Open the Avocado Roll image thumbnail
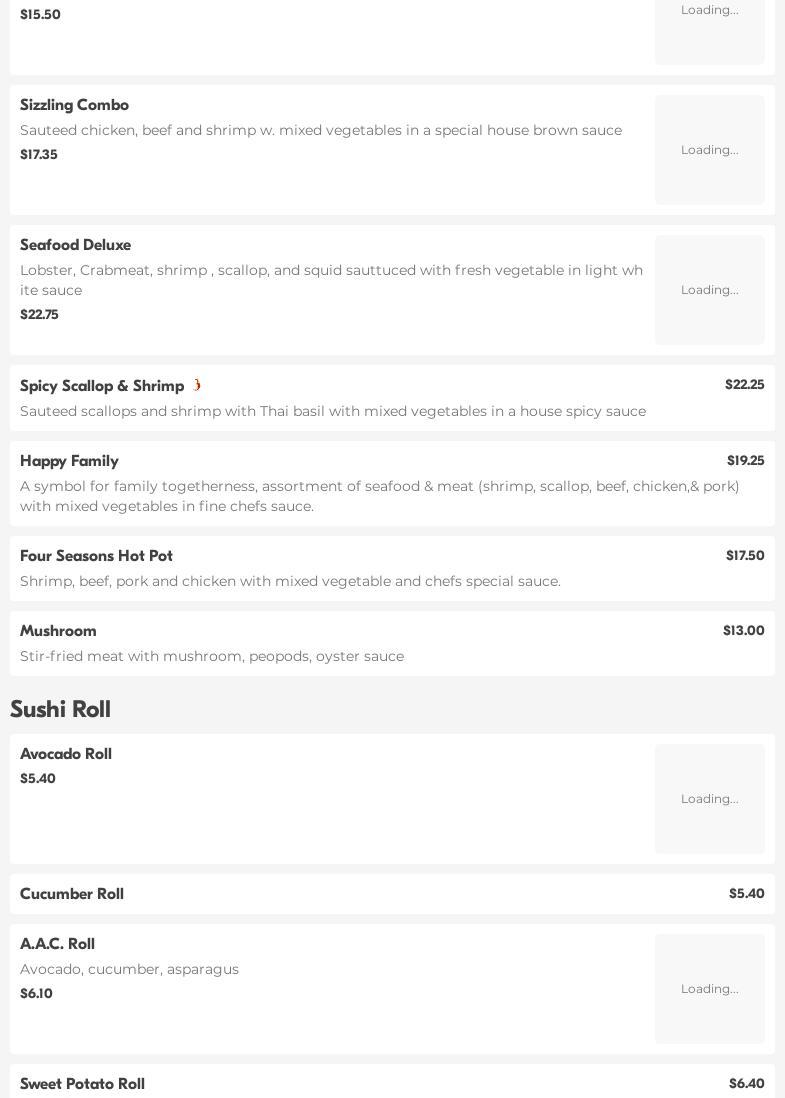785x1098 pixels. click(709, 799)
